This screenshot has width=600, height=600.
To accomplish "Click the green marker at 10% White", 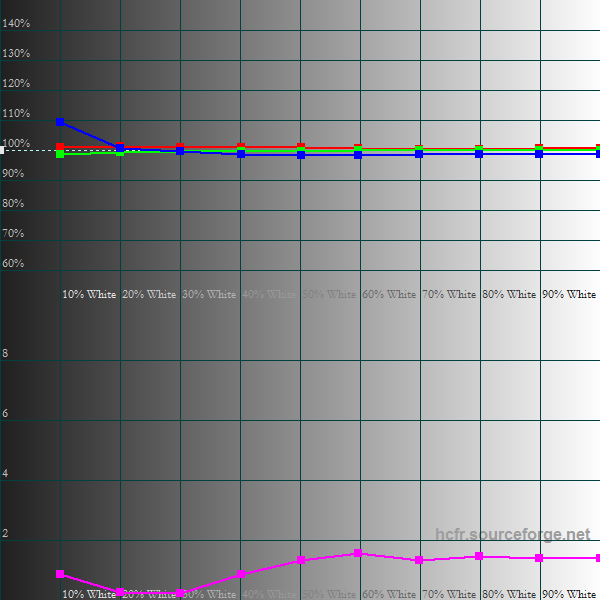I will pos(60,154).
